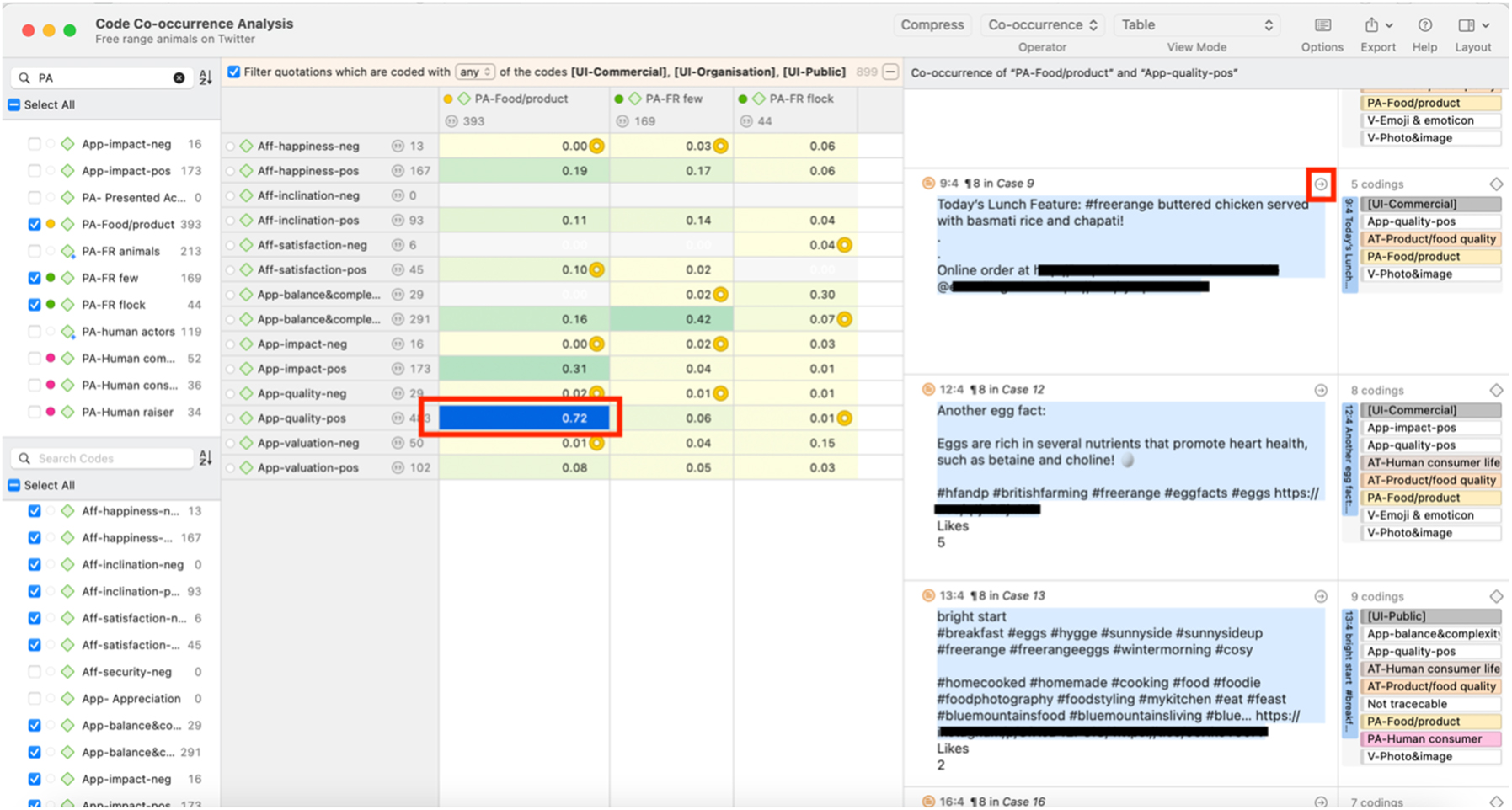Clear the PA search text

[x=179, y=77]
